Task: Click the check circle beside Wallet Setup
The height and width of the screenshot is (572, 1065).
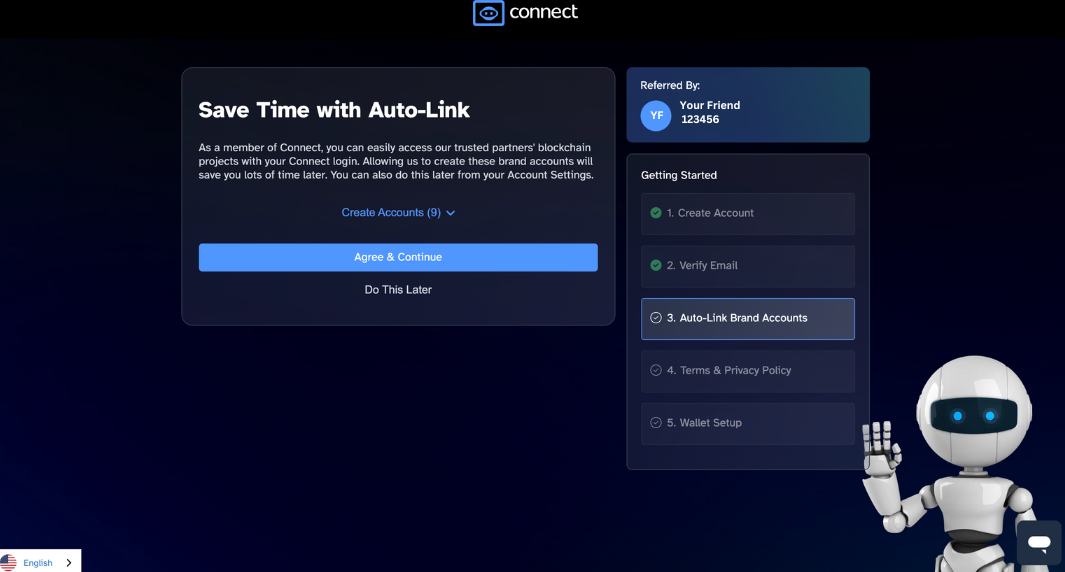Action: [x=655, y=423]
